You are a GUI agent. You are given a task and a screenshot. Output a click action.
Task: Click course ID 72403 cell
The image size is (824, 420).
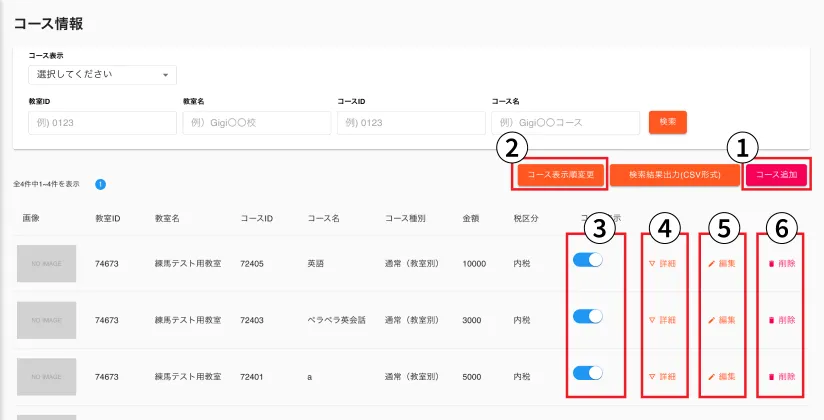(252, 320)
